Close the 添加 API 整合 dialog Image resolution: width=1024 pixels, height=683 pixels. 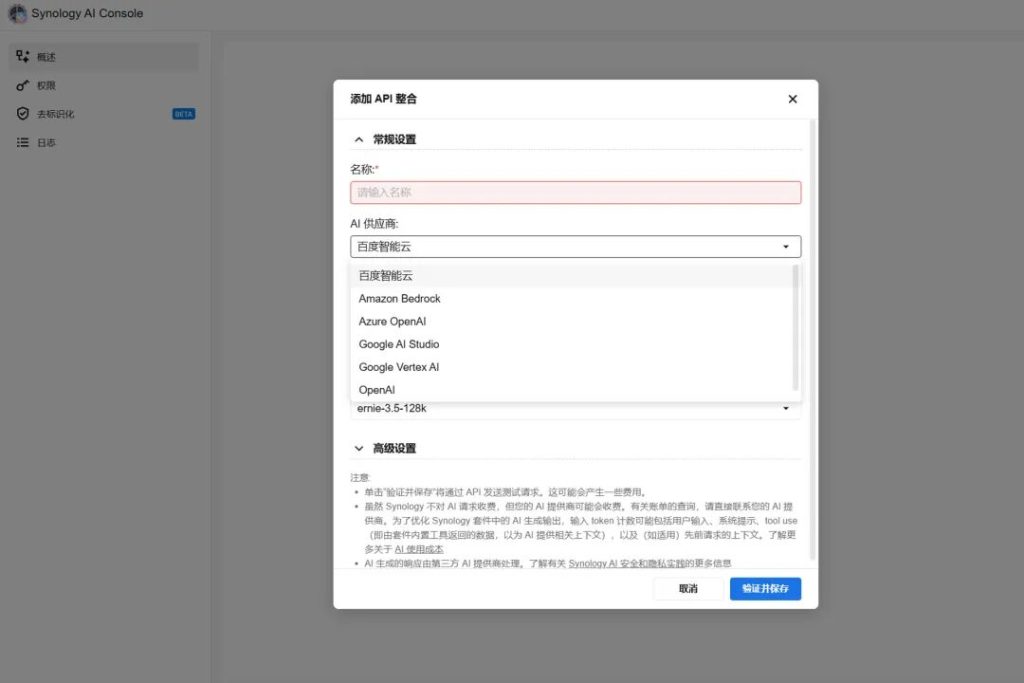coord(792,99)
